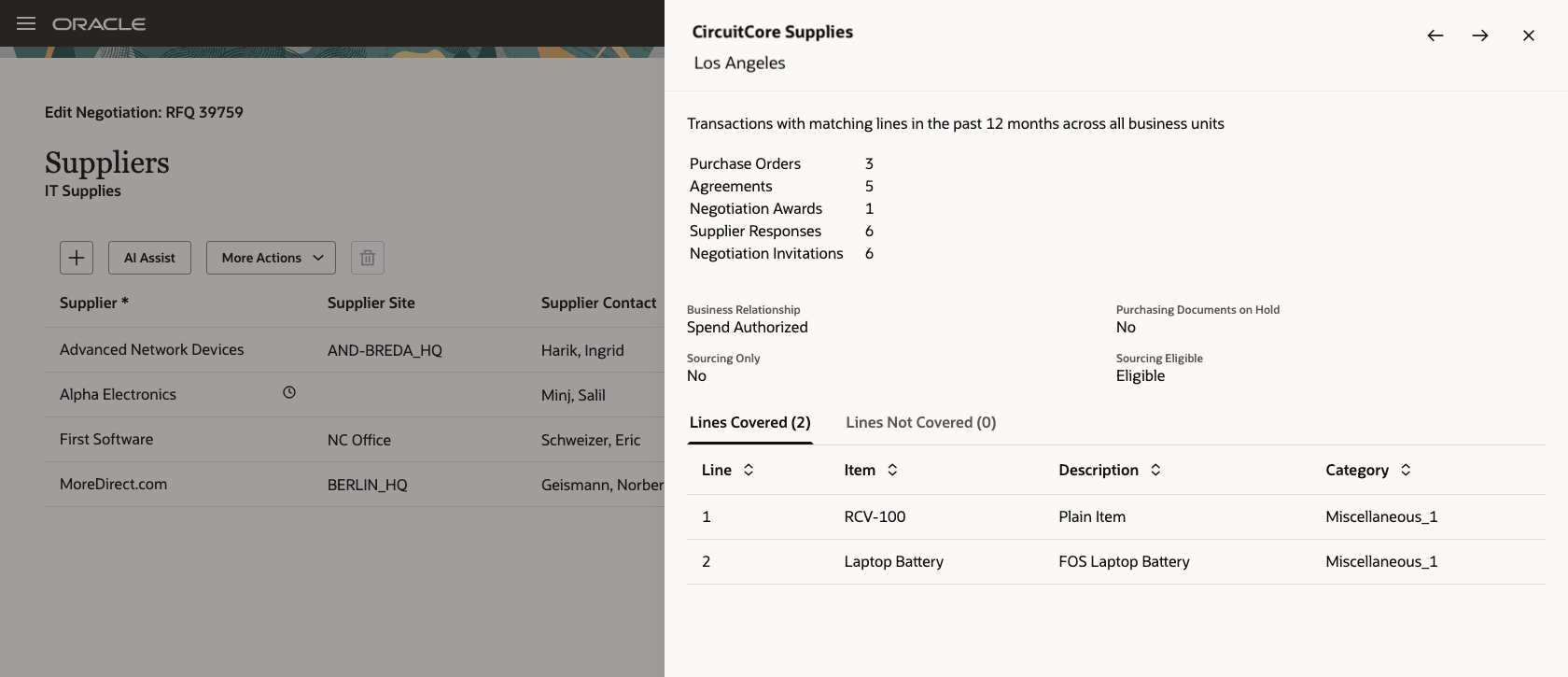Screen dimensions: 1568x677
Task: Select the MoreDirect.com supplier row
Action: coord(355,485)
